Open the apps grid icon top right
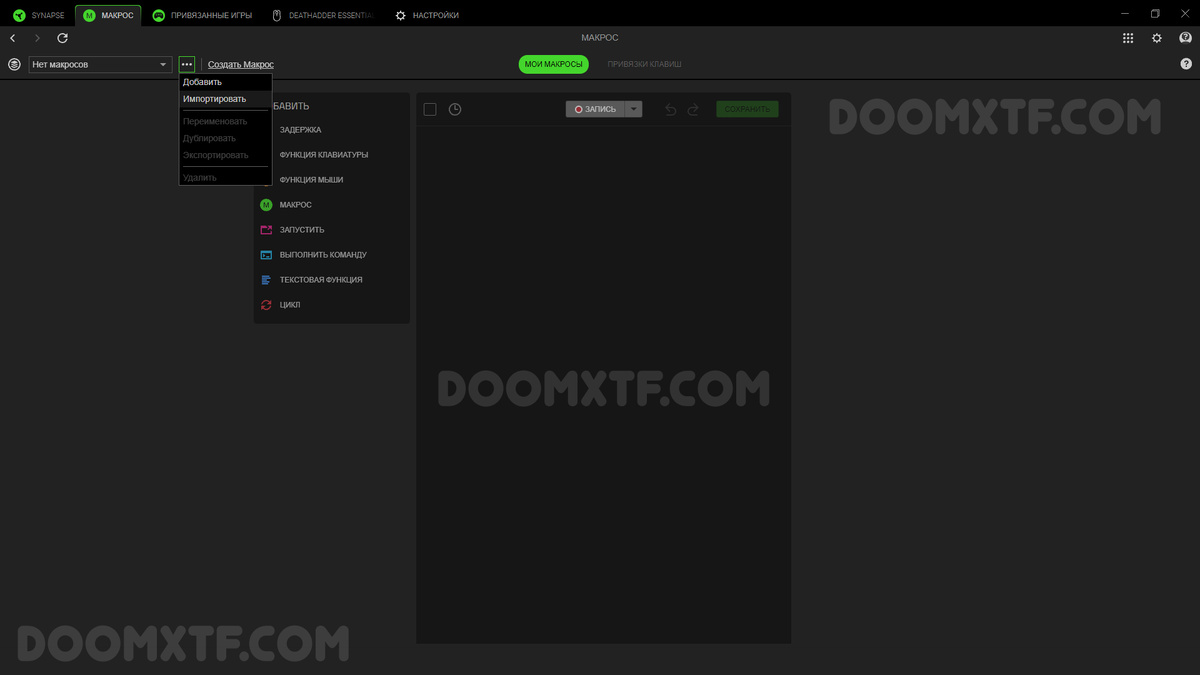1200x675 pixels. (1128, 38)
